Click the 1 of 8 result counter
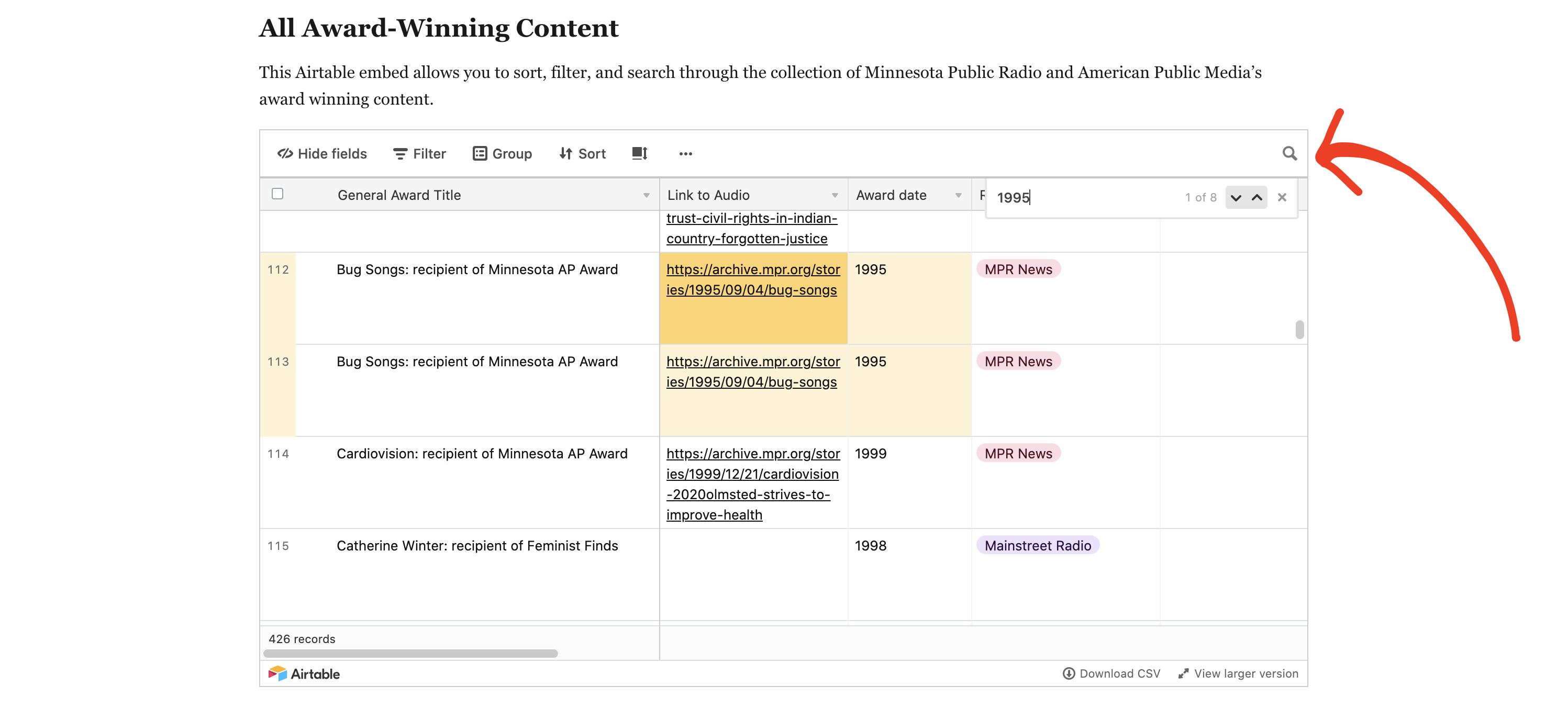Image resolution: width=1568 pixels, height=720 pixels. pos(1200,197)
